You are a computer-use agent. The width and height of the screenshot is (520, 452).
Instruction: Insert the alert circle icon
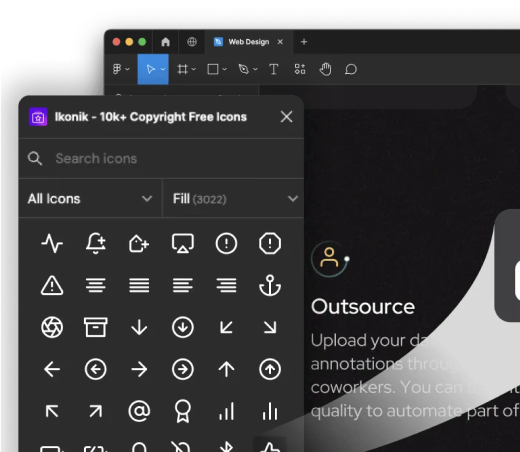[226, 244]
